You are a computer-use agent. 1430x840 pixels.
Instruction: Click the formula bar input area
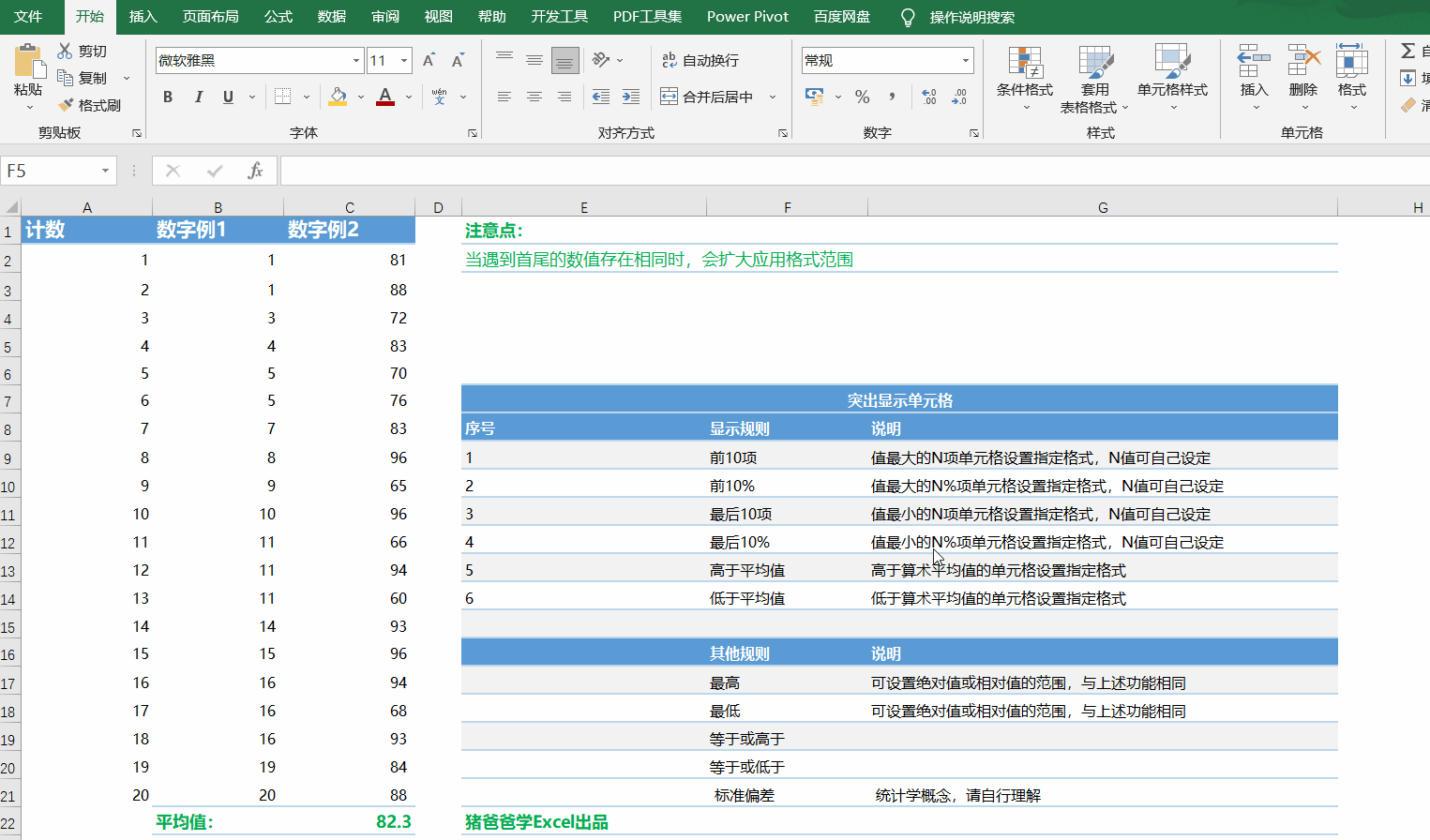pos(853,171)
